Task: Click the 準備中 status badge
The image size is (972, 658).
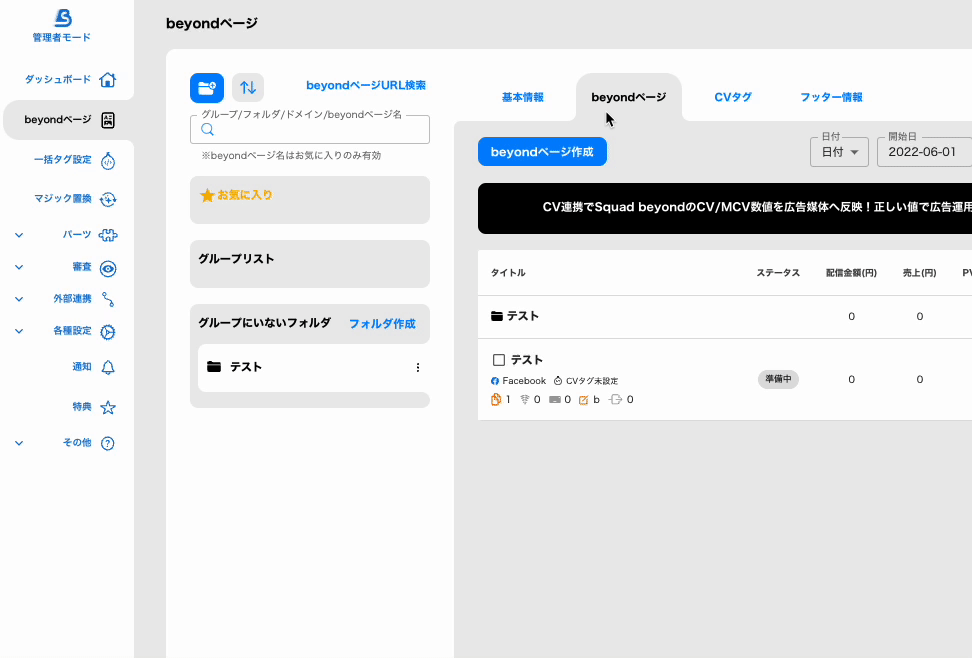Action: click(x=778, y=379)
